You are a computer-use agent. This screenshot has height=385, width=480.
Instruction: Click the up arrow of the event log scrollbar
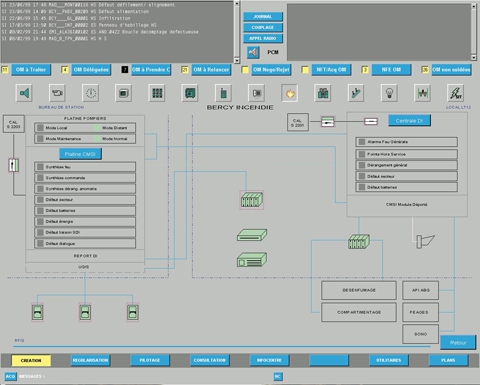click(237, 3)
